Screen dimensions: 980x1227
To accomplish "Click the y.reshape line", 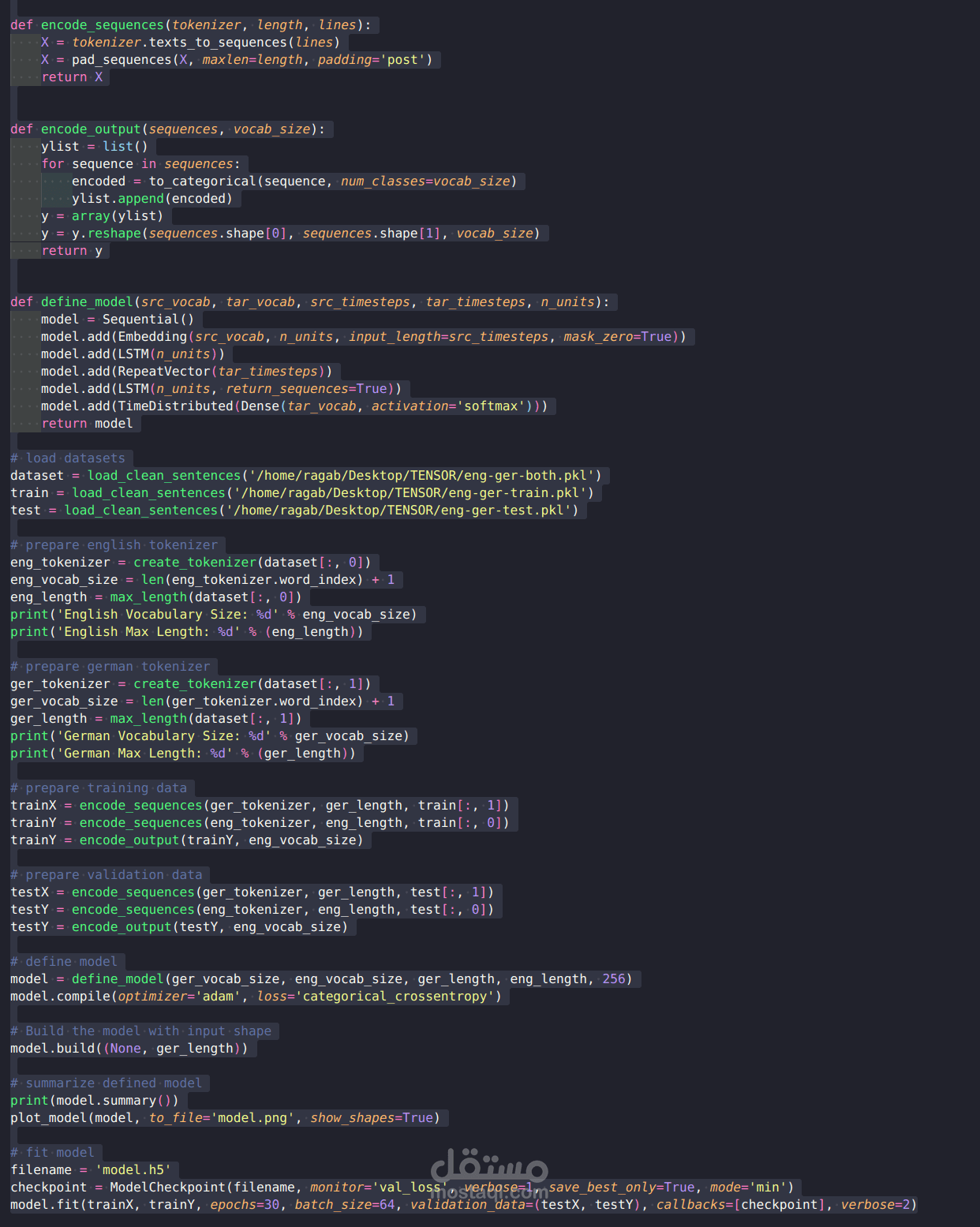I will [290, 234].
